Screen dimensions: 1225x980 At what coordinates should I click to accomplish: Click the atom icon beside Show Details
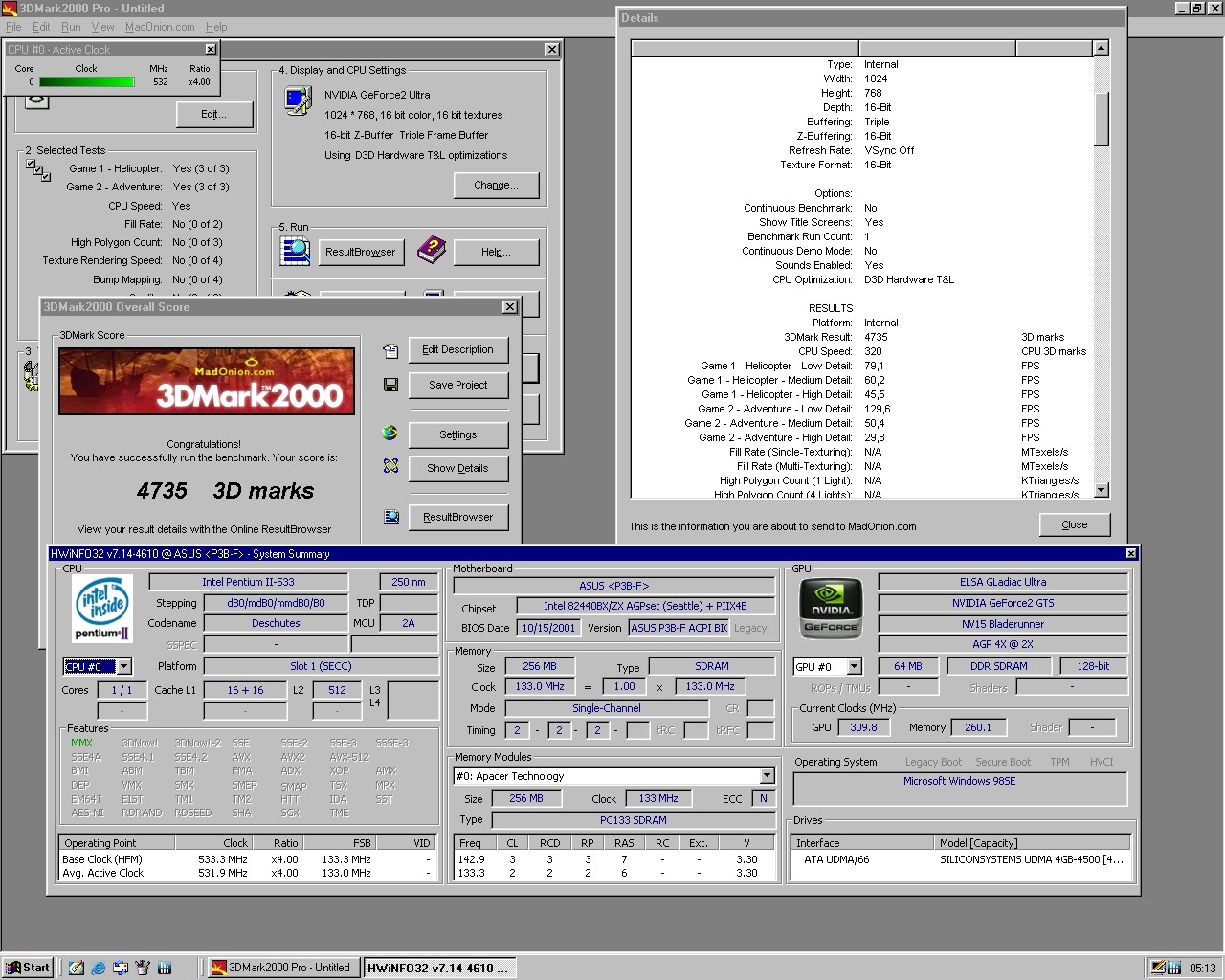point(390,466)
